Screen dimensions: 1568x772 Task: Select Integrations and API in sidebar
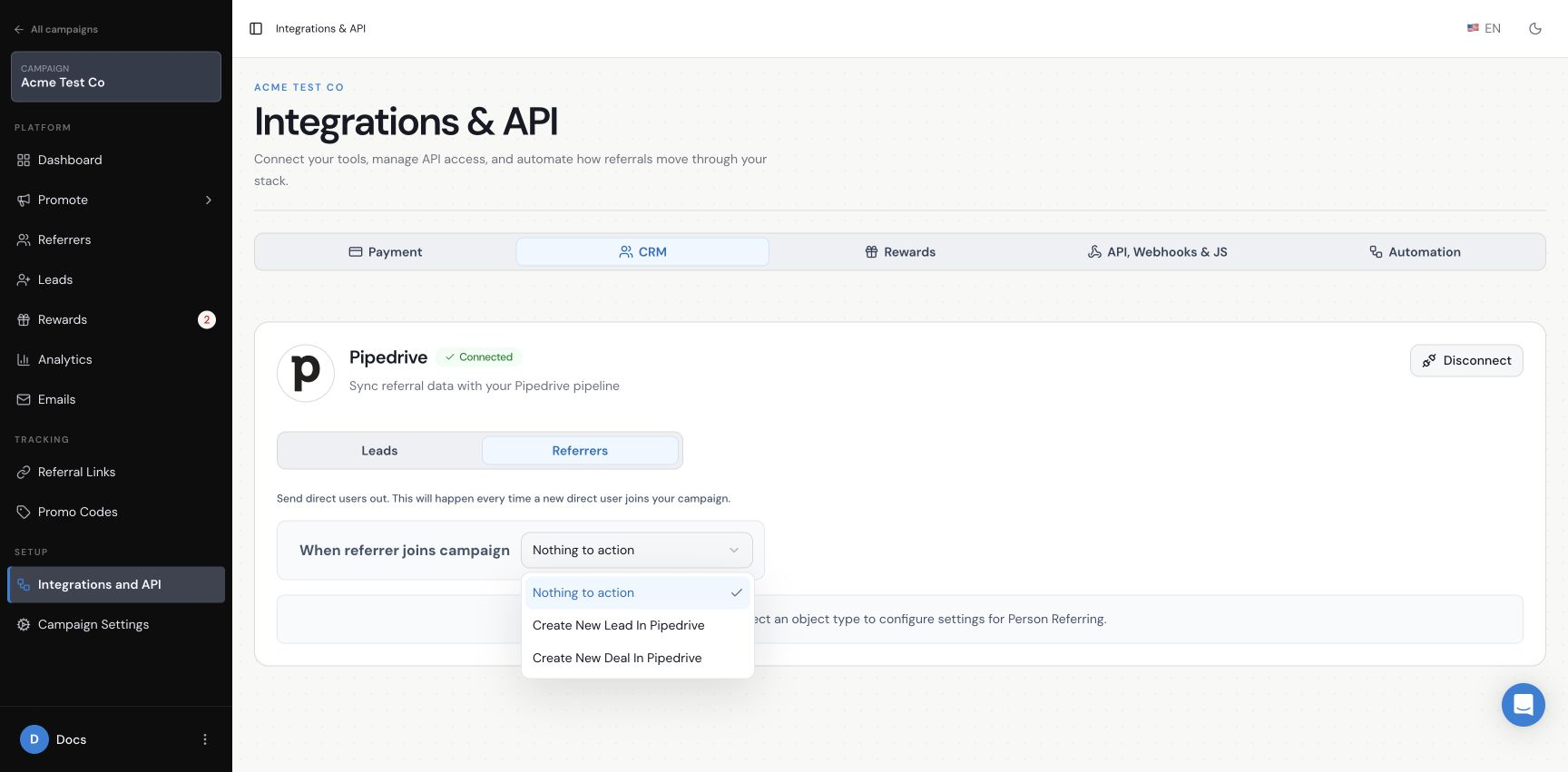[x=116, y=584]
